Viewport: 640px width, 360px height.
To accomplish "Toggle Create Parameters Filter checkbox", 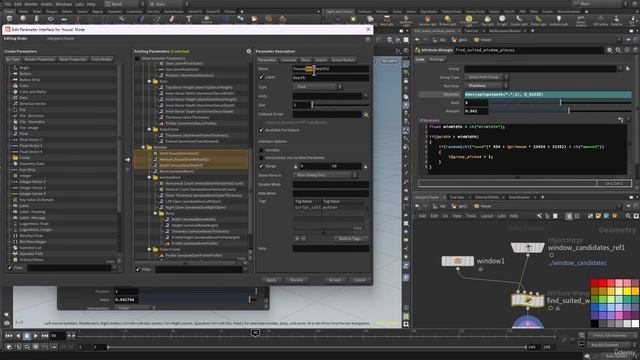I will (10, 268).
